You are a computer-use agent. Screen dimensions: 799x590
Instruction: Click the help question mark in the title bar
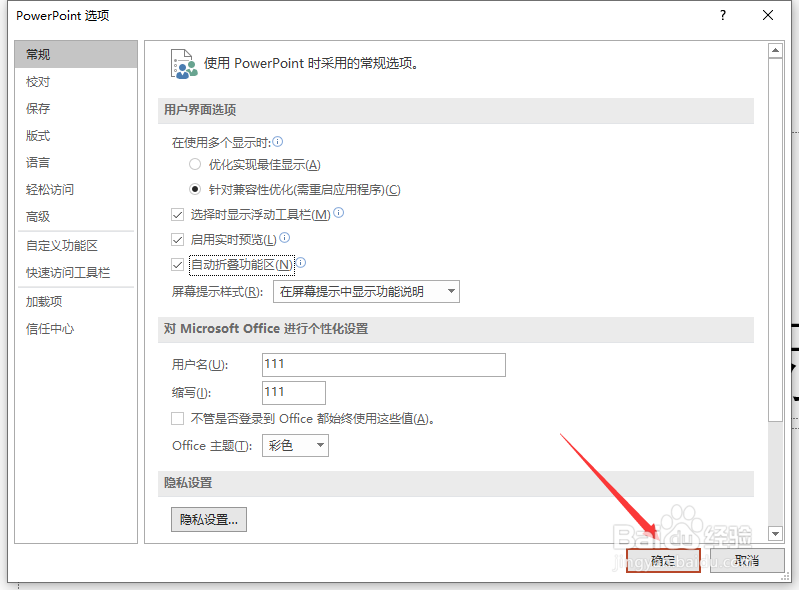pos(723,15)
